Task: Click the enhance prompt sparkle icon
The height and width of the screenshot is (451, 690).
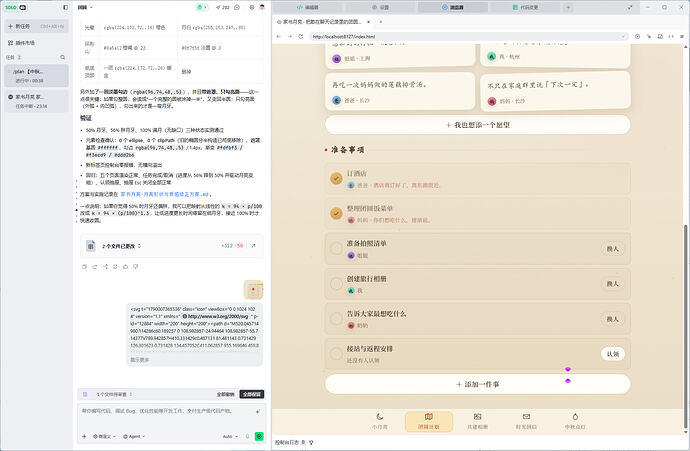Action: click(x=257, y=412)
